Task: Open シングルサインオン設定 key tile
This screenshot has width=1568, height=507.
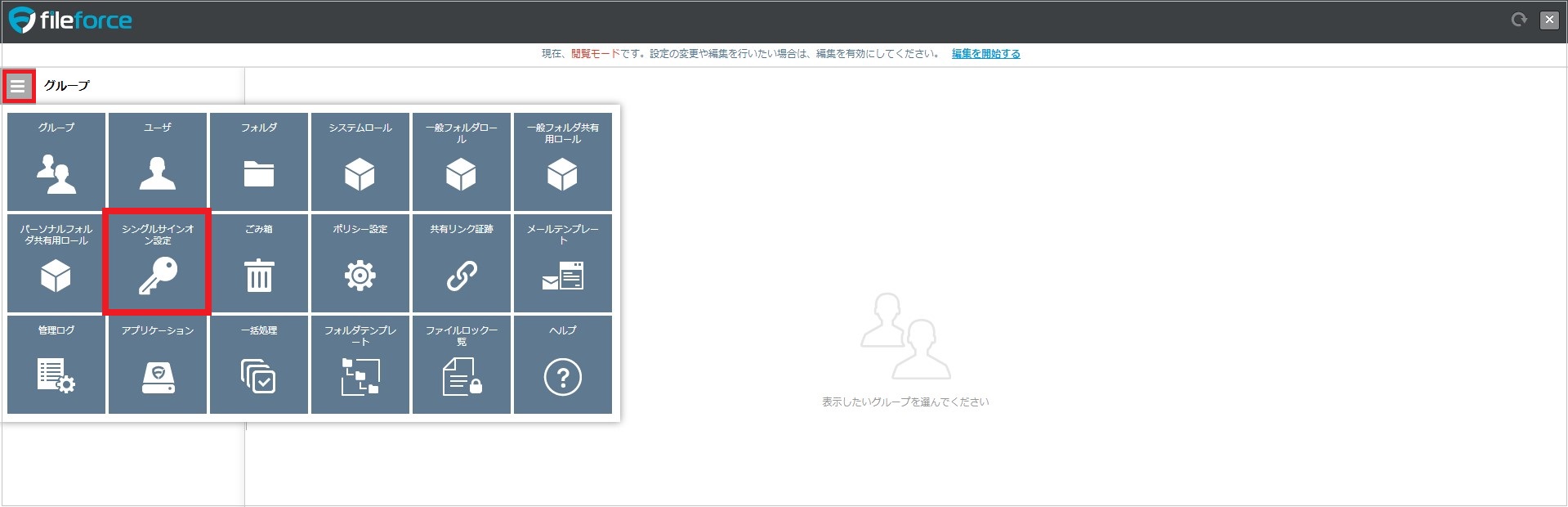Action: 158,263
